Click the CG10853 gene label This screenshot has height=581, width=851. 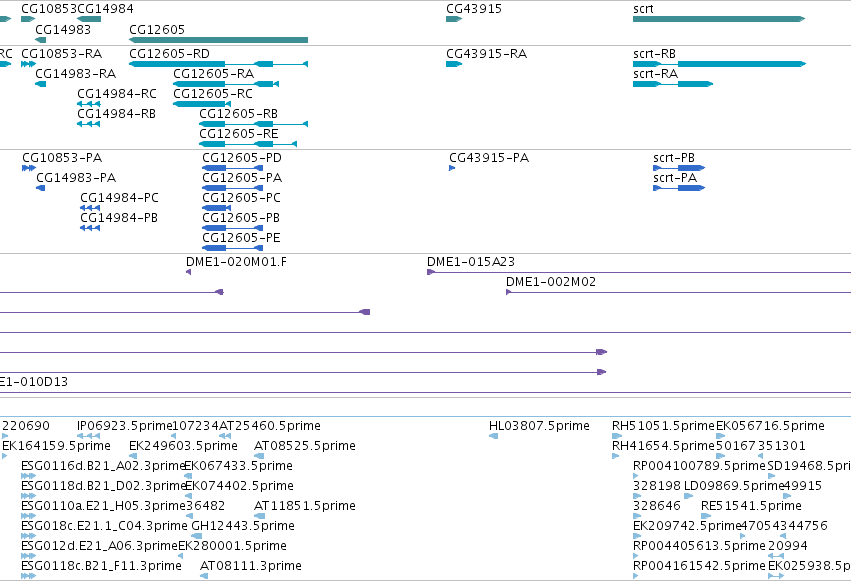pos(49,9)
